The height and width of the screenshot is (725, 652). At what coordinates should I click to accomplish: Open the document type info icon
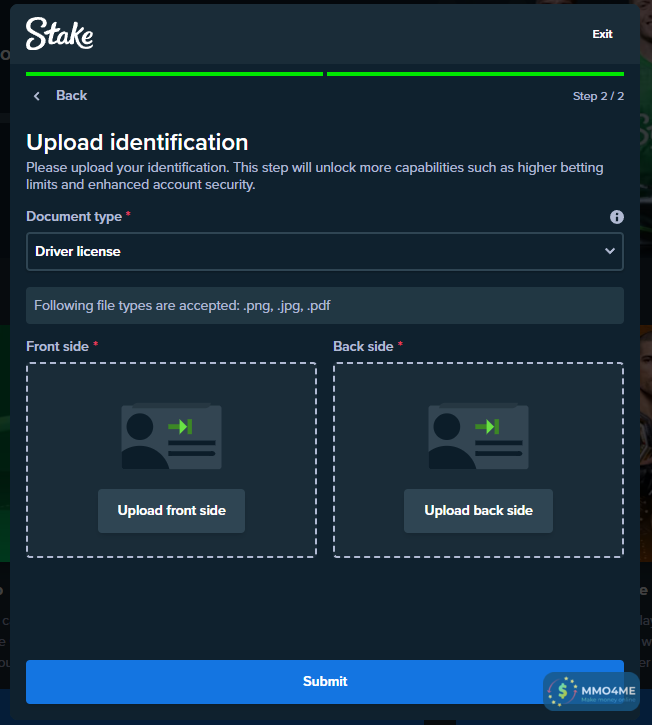(616, 217)
